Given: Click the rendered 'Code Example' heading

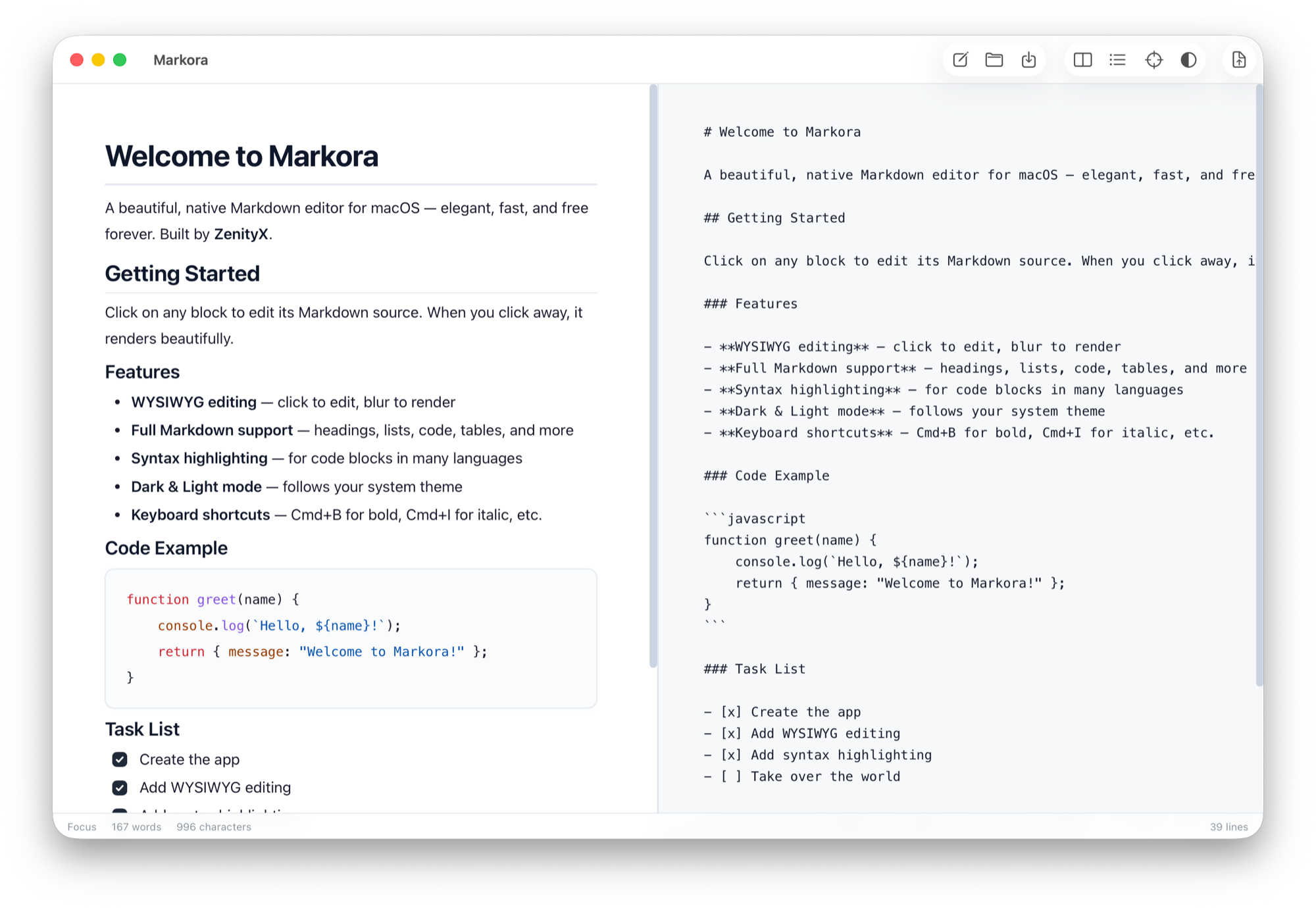Looking at the screenshot, I should (166, 548).
